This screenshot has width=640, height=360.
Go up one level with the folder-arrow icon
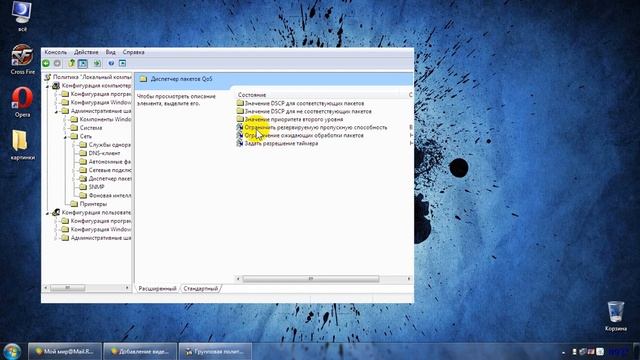pyautogui.click(x=72, y=63)
